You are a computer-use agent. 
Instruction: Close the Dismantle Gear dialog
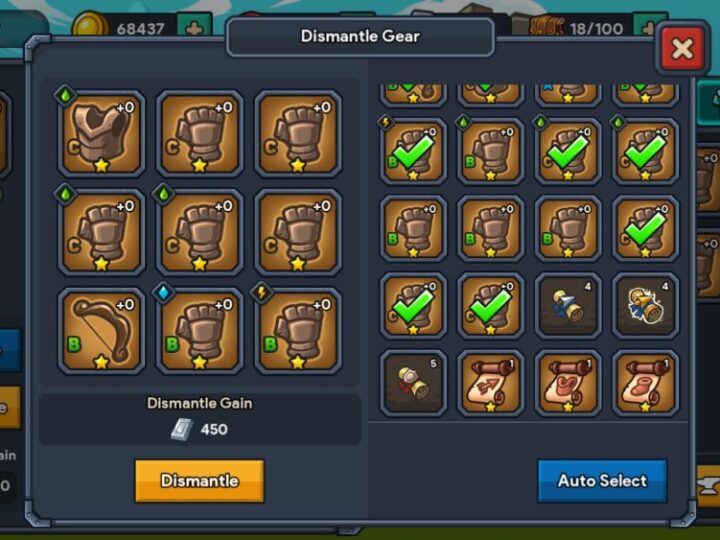pos(682,48)
